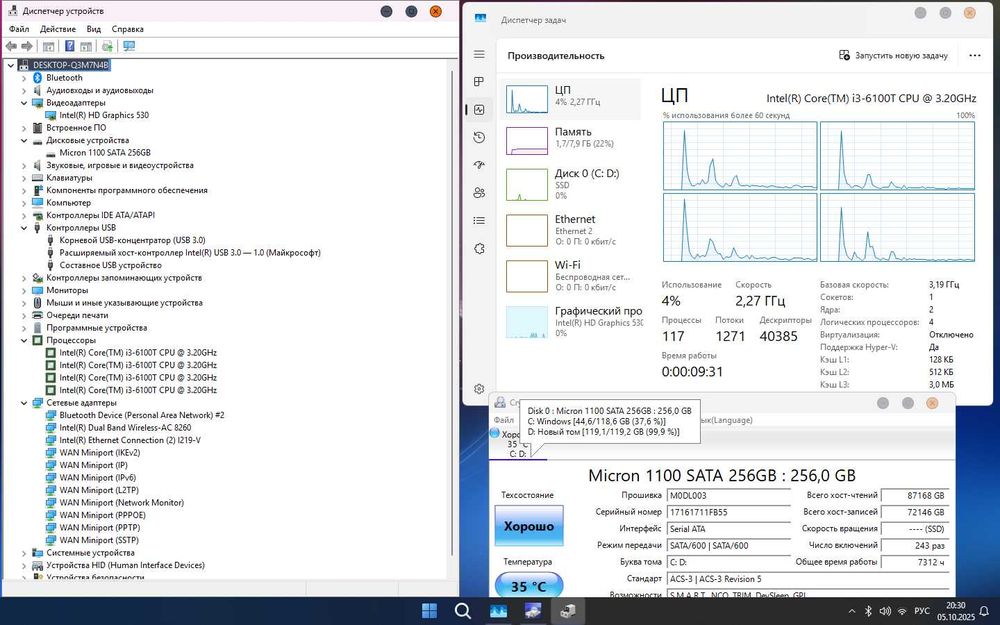Open App history icon in Task Manager sidebar
This screenshot has width=1000, height=625.
480,137
